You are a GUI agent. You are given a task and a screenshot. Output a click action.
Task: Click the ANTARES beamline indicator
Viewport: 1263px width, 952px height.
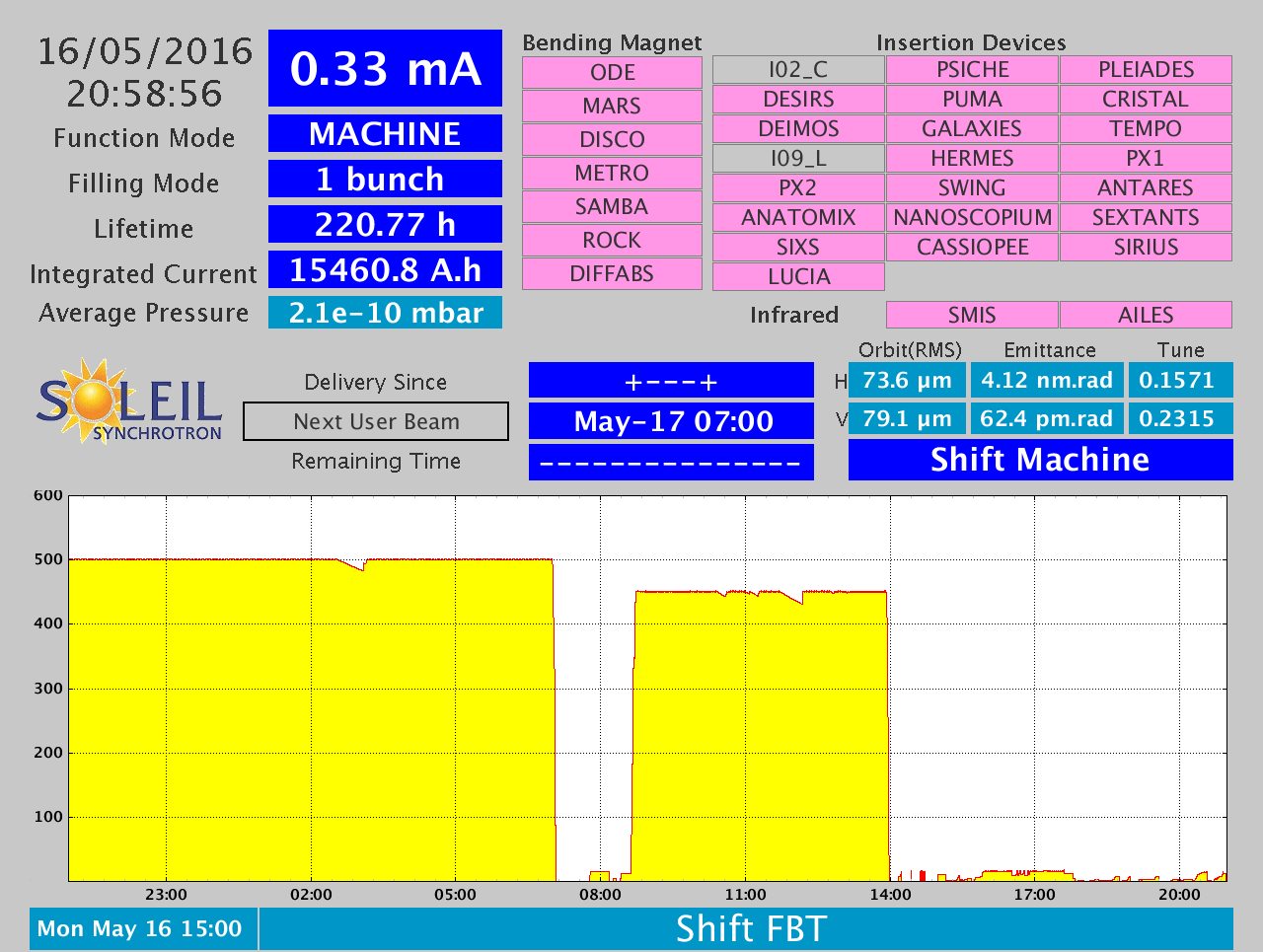coord(1146,187)
